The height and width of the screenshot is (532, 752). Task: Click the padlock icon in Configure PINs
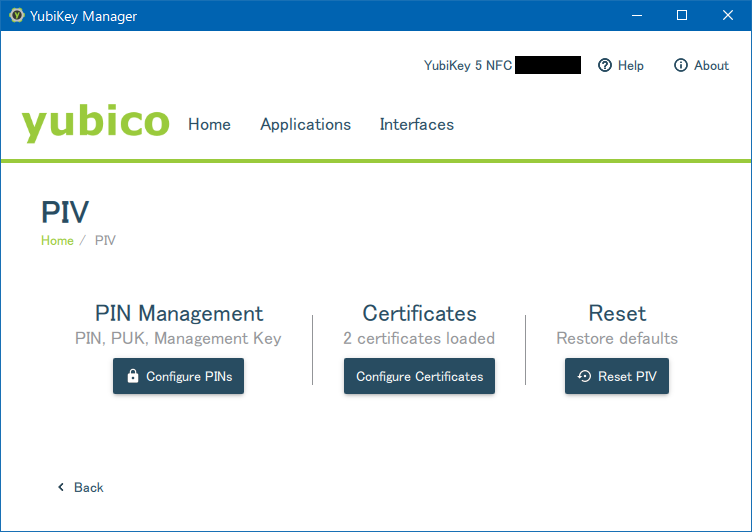pyautogui.click(x=133, y=376)
